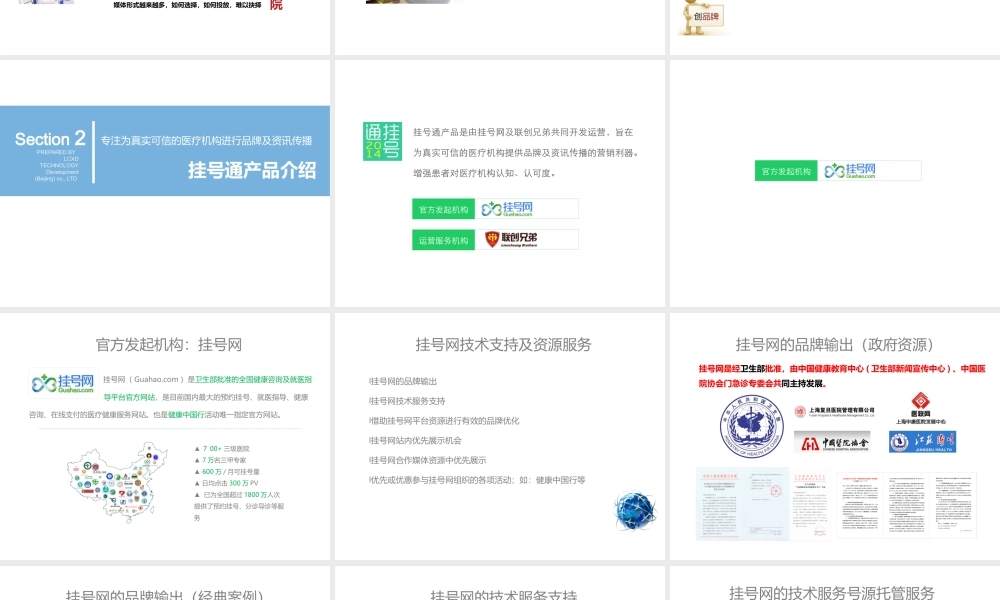Click the statistic 600万/月可挂号量
The width and height of the screenshot is (1000, 600).
pyautogui.click(x=227, y=472)
